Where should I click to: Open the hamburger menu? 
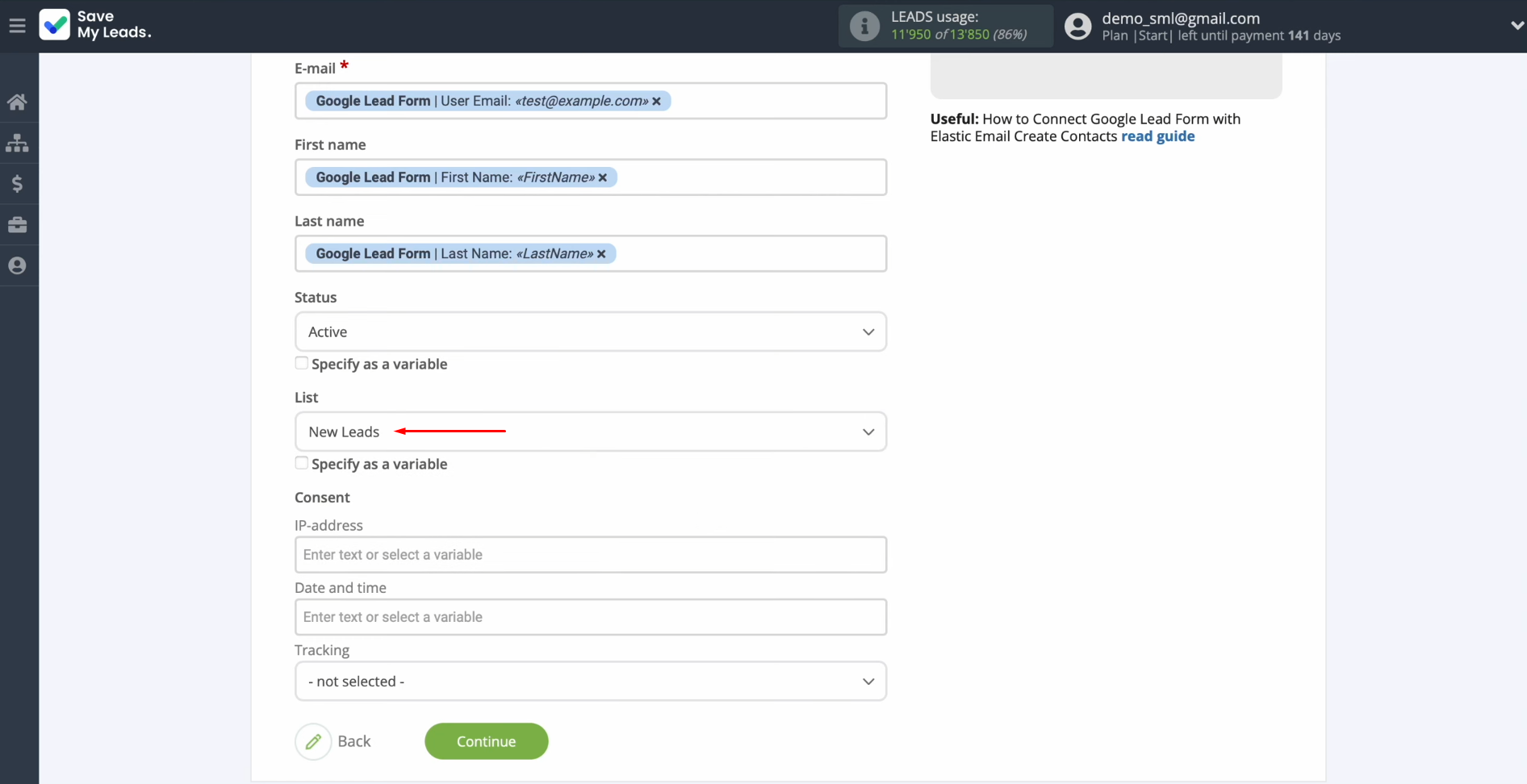pyautogui.click(x=17, y=26)
